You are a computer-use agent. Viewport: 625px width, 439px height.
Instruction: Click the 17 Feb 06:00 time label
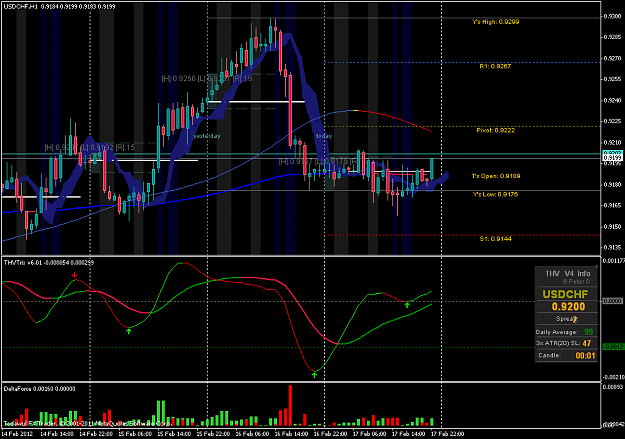[x=370, y=433]
